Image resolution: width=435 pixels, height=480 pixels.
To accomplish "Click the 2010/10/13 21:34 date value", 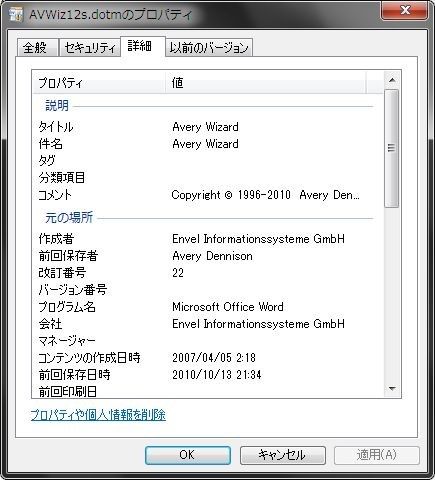I will [x=217, y=375].
